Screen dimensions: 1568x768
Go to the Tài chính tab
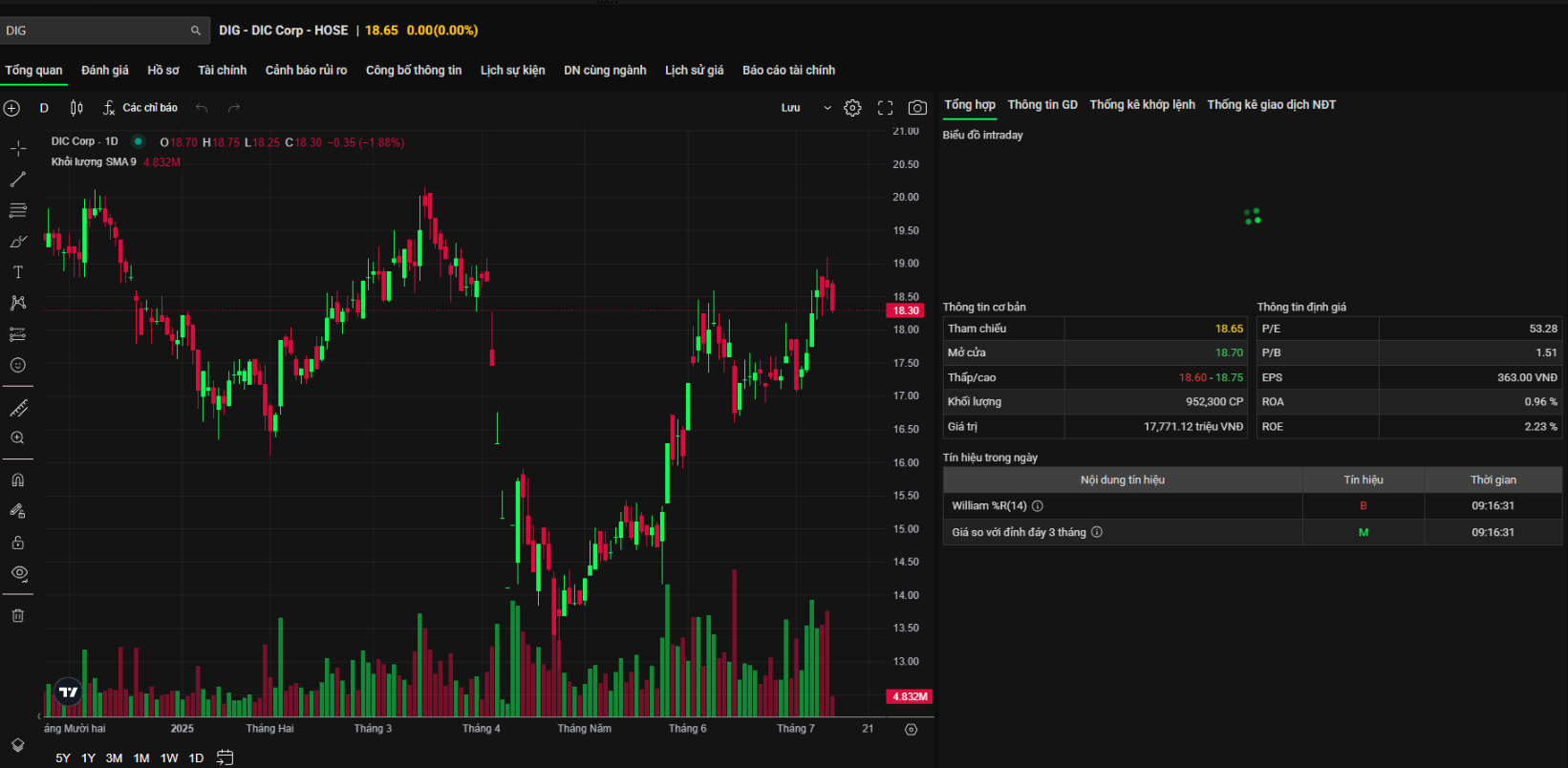tap(222, 70)
